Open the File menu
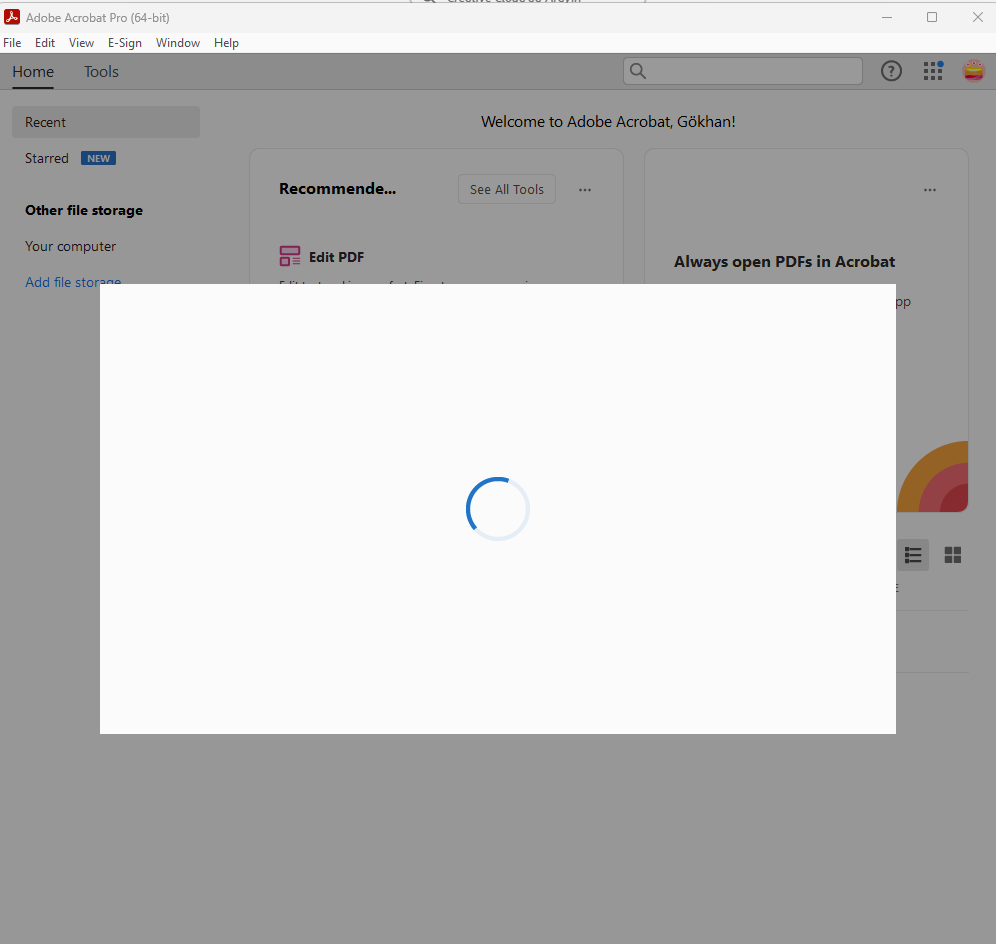The height and width of the screenshot is (944, 996). pyautogui.click(x=12, y=43)
